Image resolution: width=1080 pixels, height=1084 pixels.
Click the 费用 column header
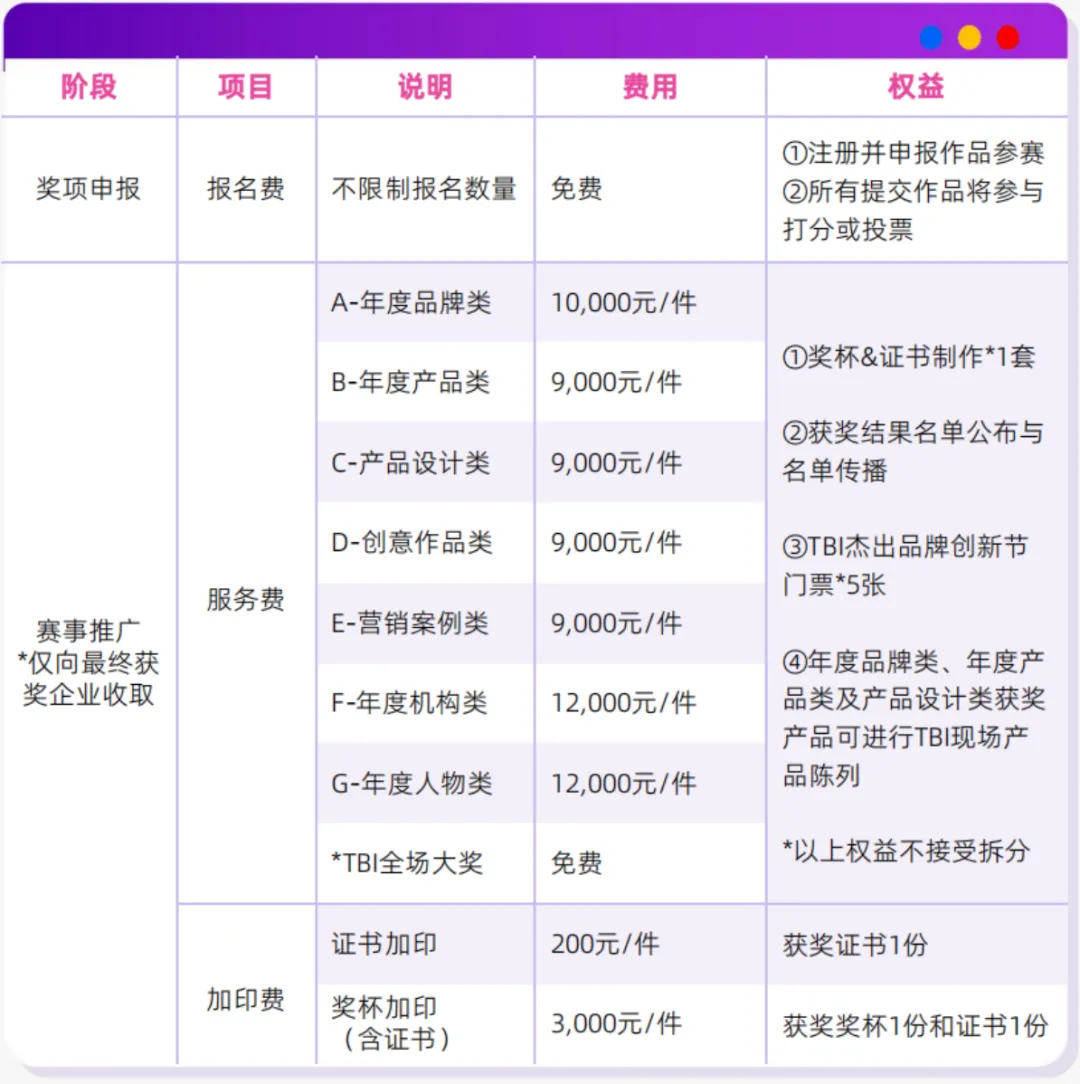649,87
